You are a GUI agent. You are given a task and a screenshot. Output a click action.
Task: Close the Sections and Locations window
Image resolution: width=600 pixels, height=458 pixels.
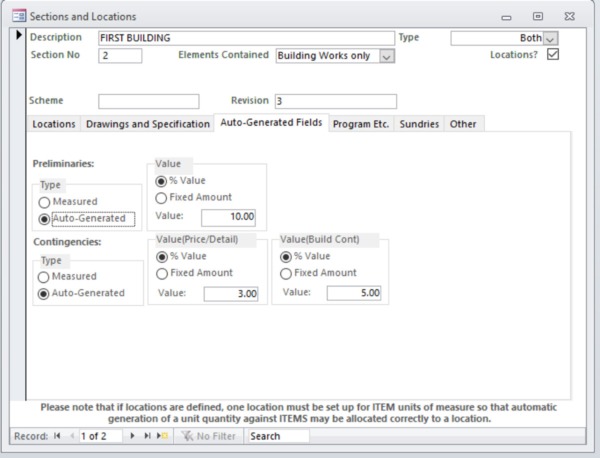pos(569,16)
